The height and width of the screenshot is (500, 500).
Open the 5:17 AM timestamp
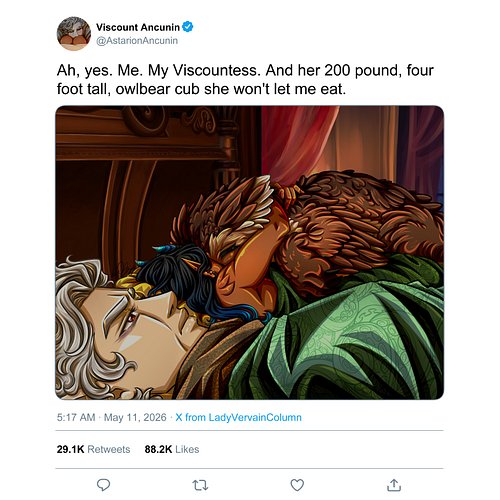76,417
